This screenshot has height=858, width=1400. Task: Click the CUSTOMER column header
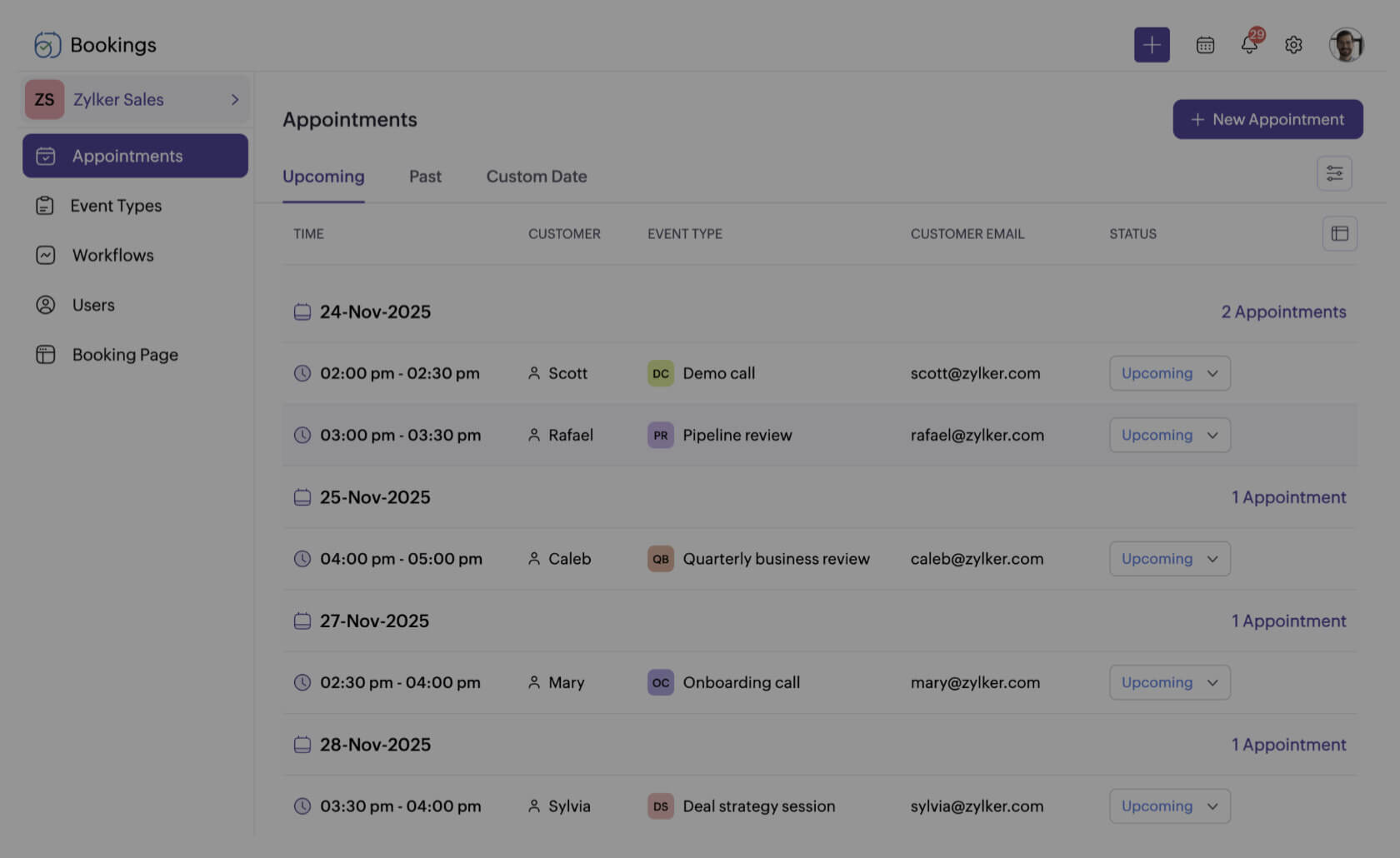click(x=564, y=234)
